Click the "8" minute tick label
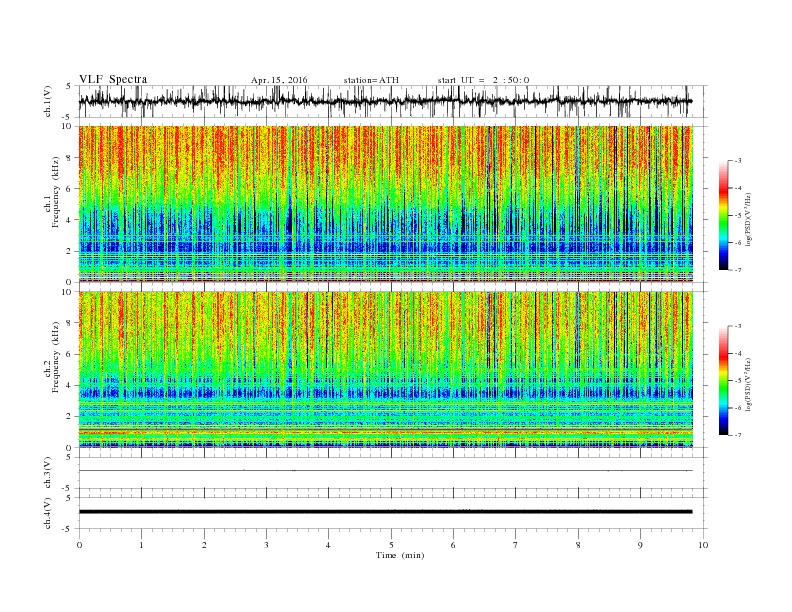Screen dimensions: 792x612 coord(578,545)
